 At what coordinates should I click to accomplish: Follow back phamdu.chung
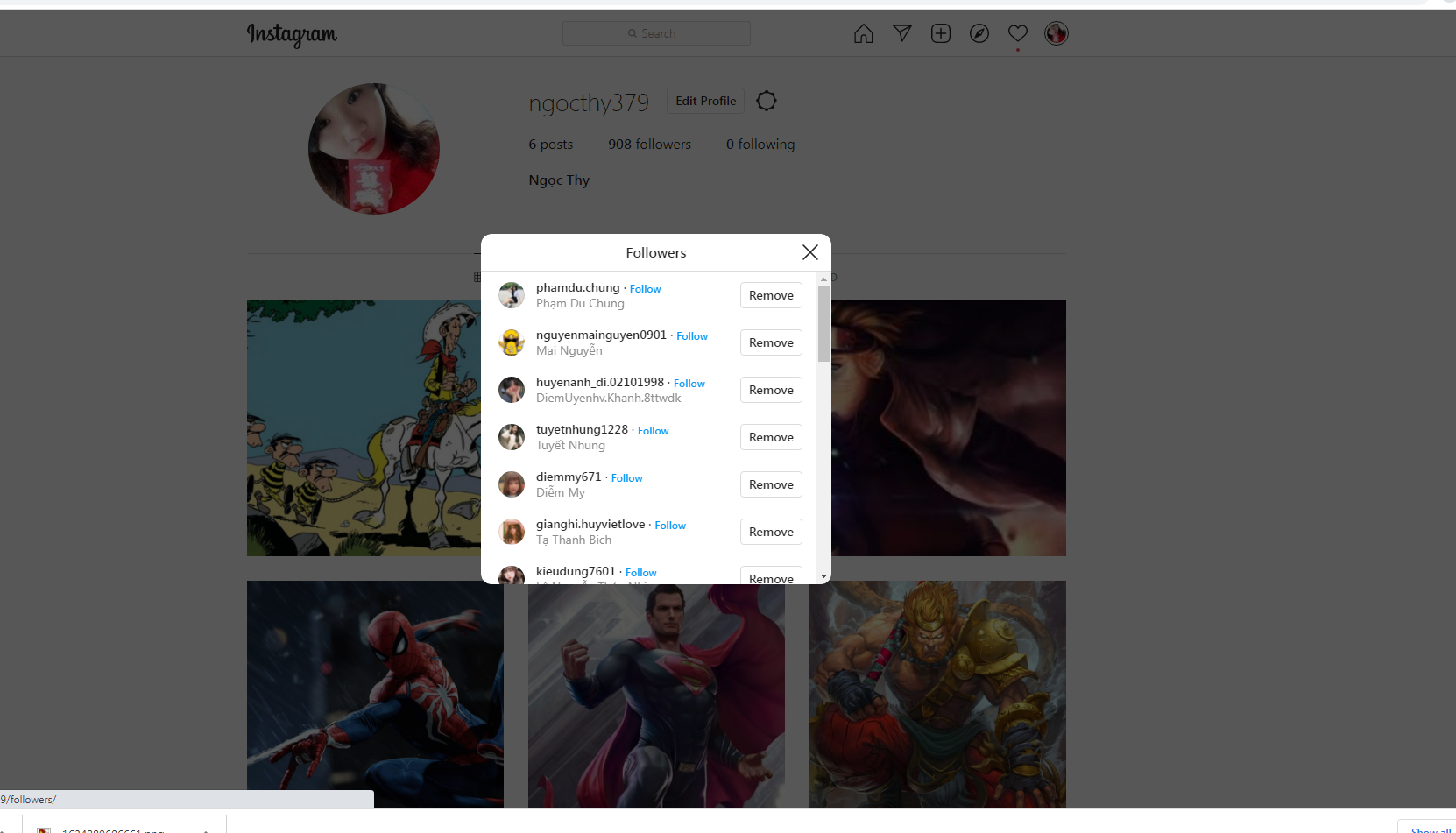tap(645, 289)
